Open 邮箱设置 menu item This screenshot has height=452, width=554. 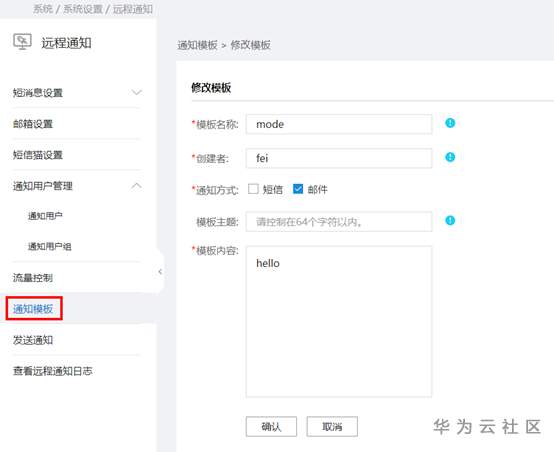click(33, 124)
